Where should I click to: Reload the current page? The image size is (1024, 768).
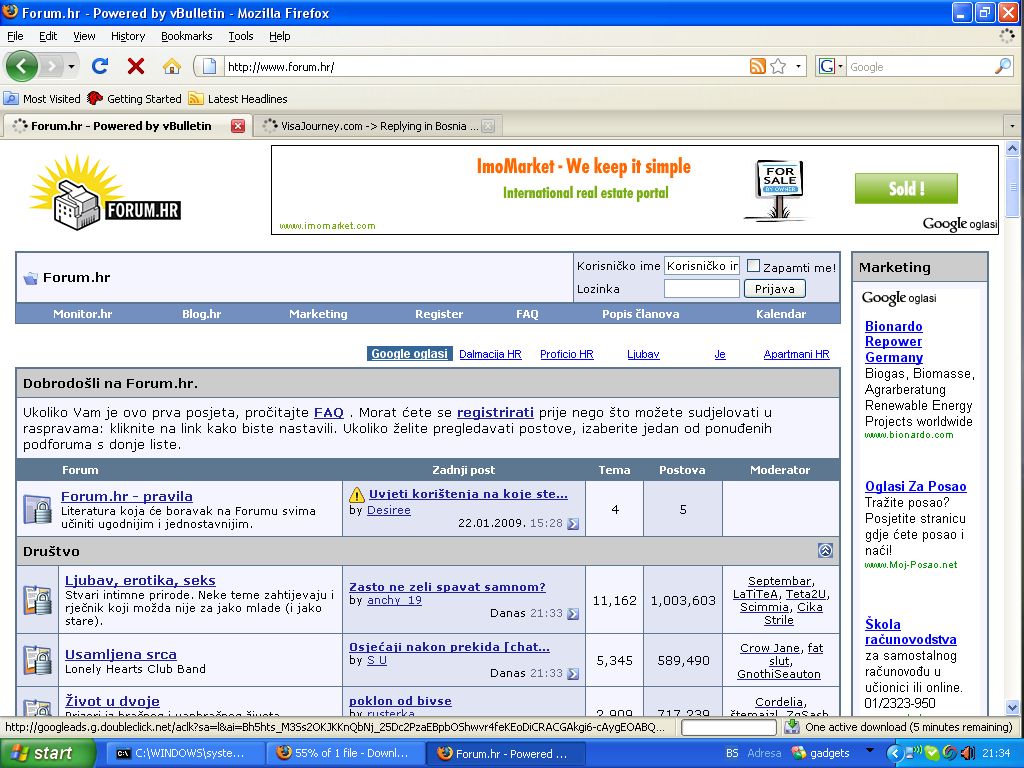pos(100,66)
